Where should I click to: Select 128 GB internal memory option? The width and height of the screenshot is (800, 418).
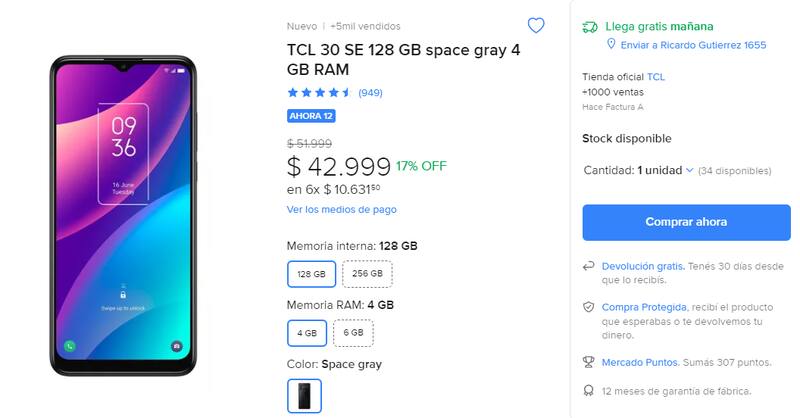coord(311,274)
